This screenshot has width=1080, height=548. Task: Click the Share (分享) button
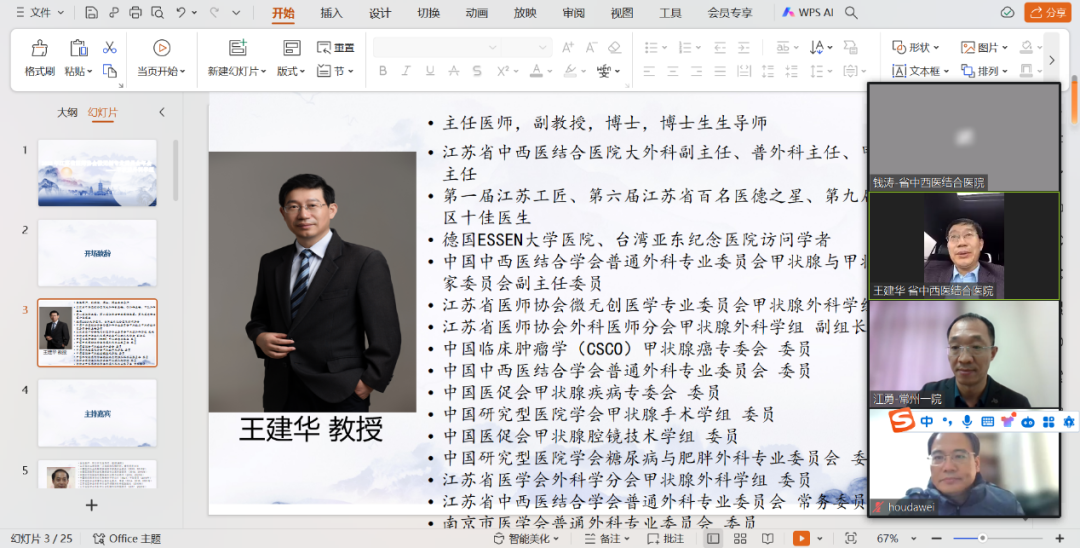pos(1049,13)
